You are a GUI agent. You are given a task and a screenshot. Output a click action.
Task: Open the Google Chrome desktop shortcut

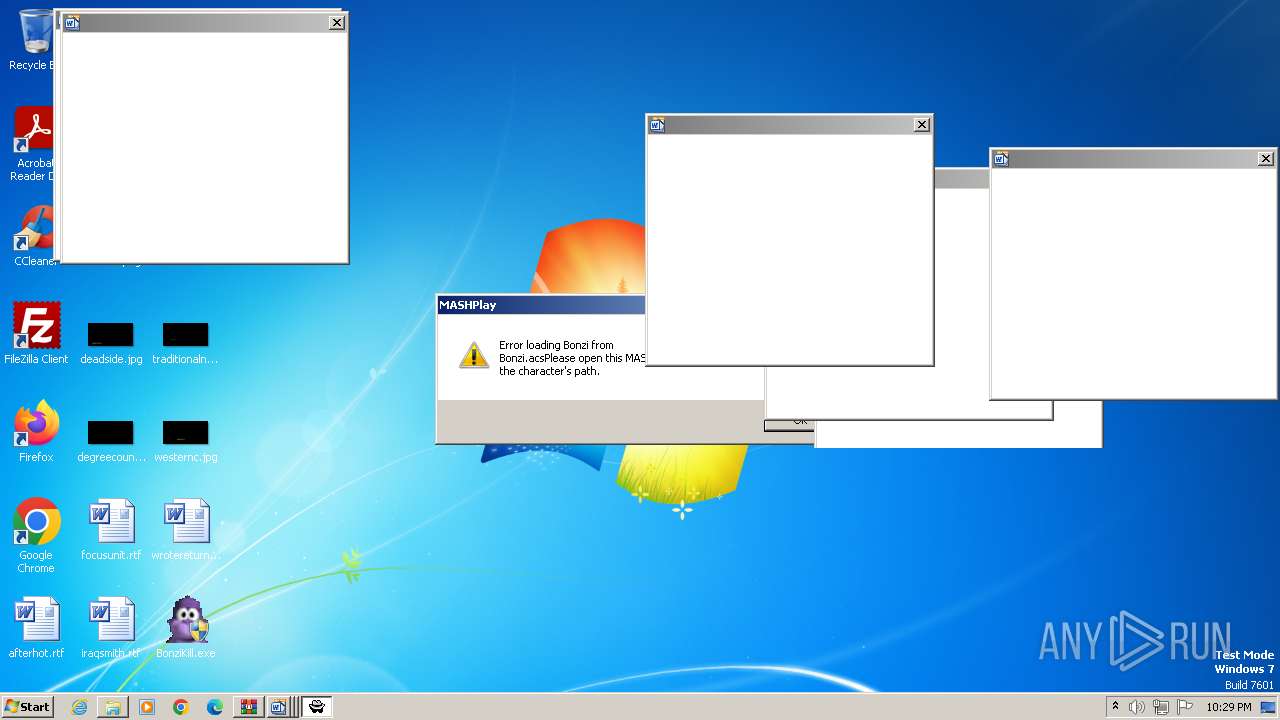[x=36, y=535]
